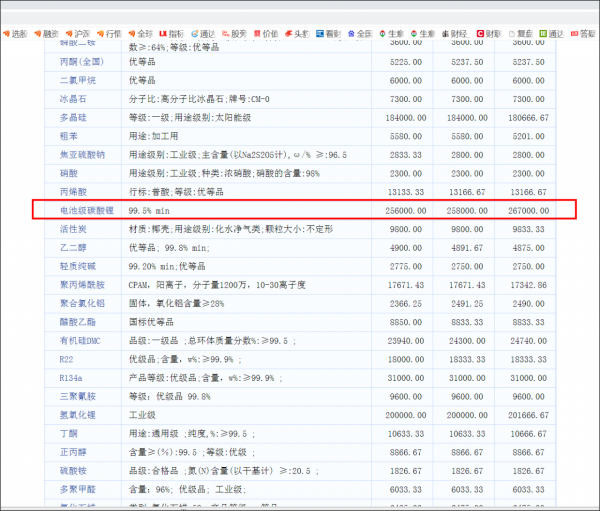600x511 pixels.
Task: Open the 焦亚硫酸钠 product link
Action: click(82, 155)
